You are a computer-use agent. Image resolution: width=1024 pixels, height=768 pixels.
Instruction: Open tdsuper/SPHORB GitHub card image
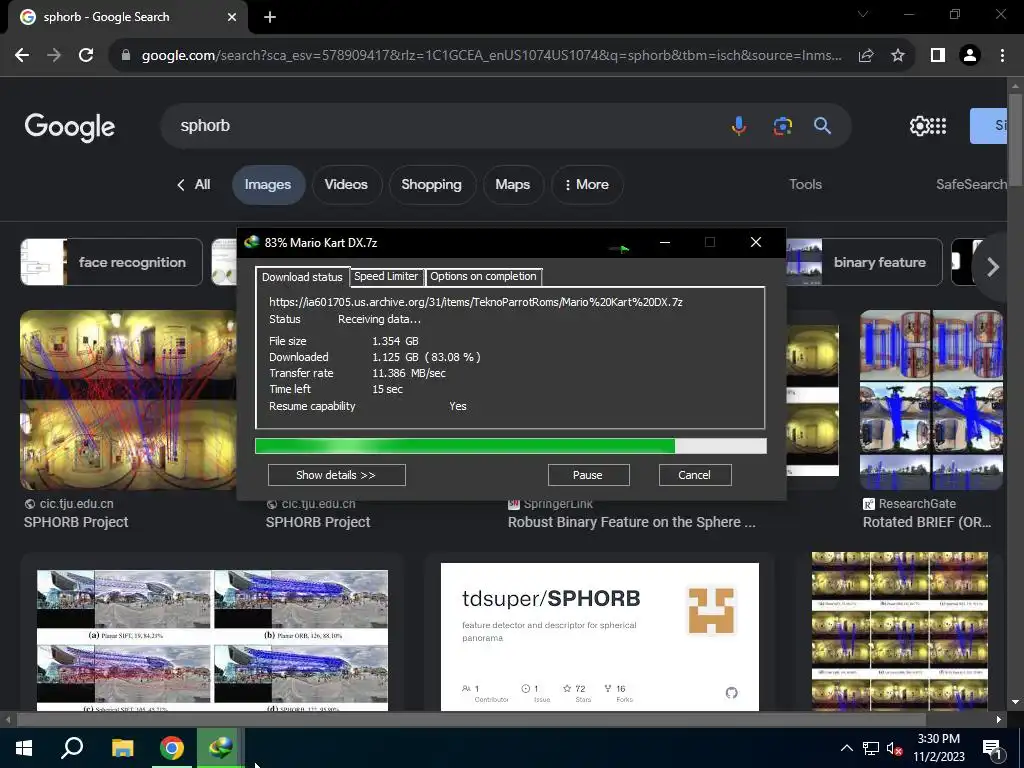click(600, 637)
